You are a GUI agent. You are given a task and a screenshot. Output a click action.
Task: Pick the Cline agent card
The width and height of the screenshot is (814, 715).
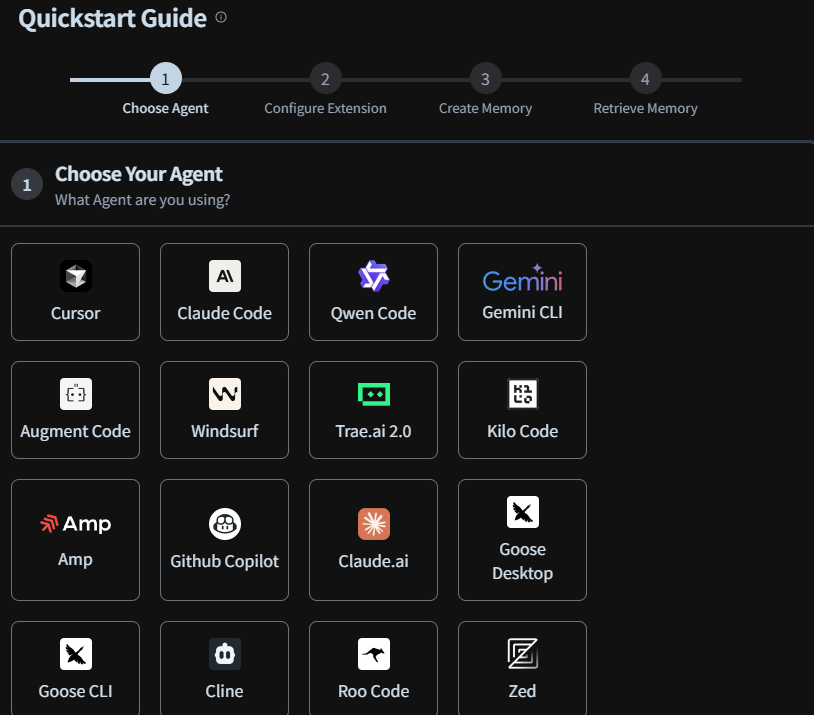point(224,668)
